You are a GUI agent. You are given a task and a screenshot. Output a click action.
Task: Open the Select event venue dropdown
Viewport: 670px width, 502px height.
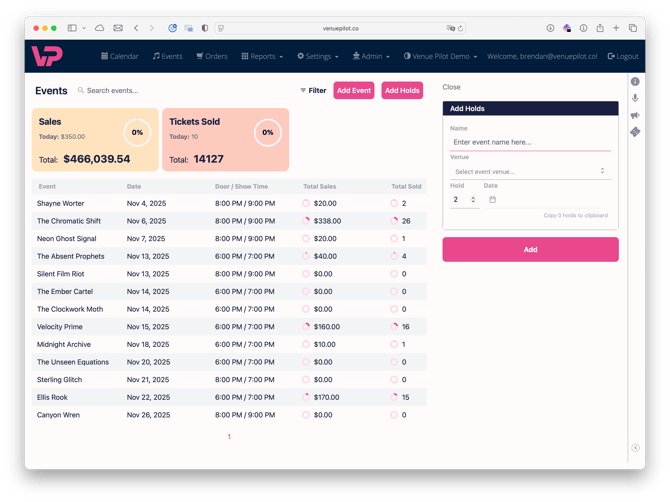pos(530,171)
